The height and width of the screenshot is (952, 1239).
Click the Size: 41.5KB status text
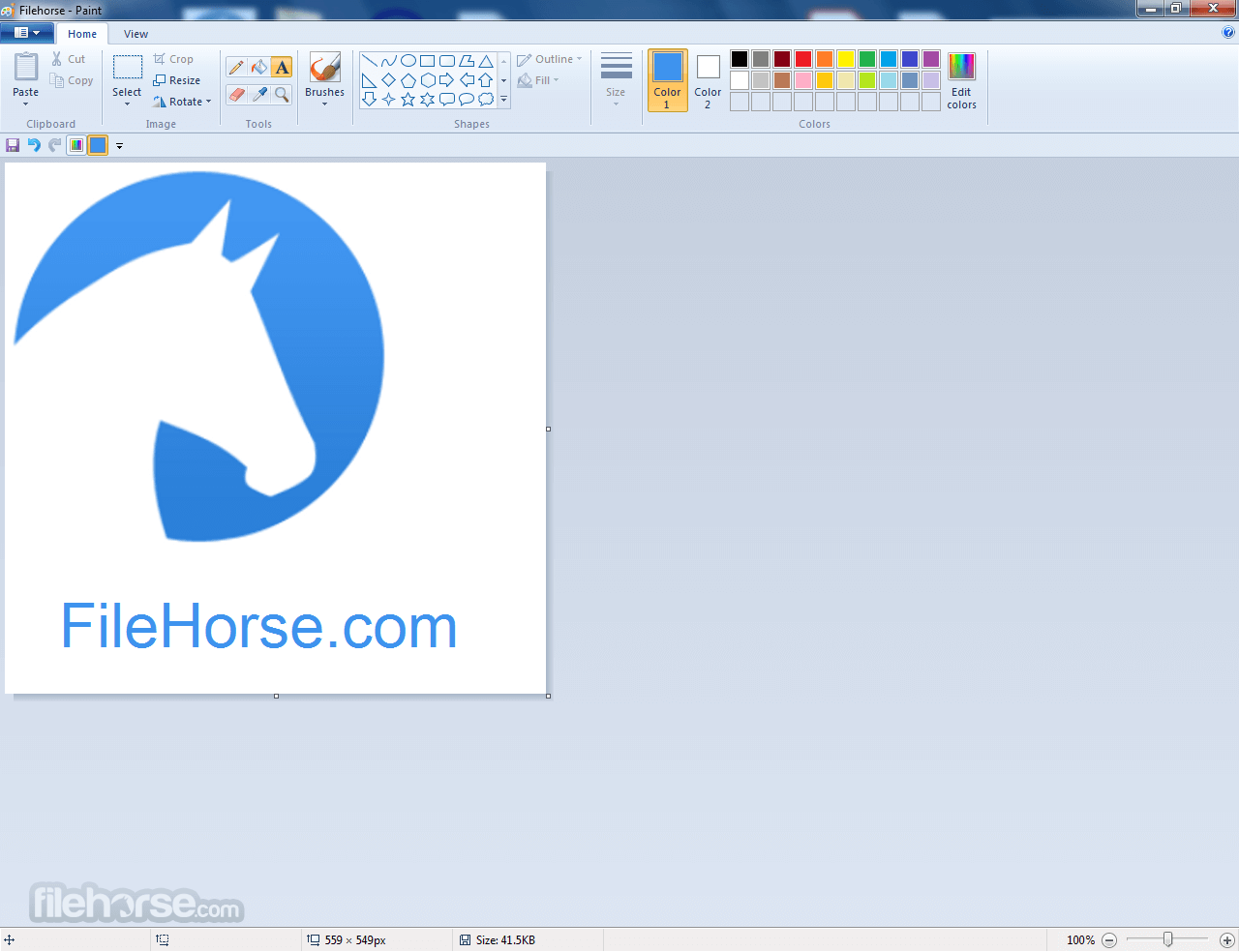tap(505, 939)
